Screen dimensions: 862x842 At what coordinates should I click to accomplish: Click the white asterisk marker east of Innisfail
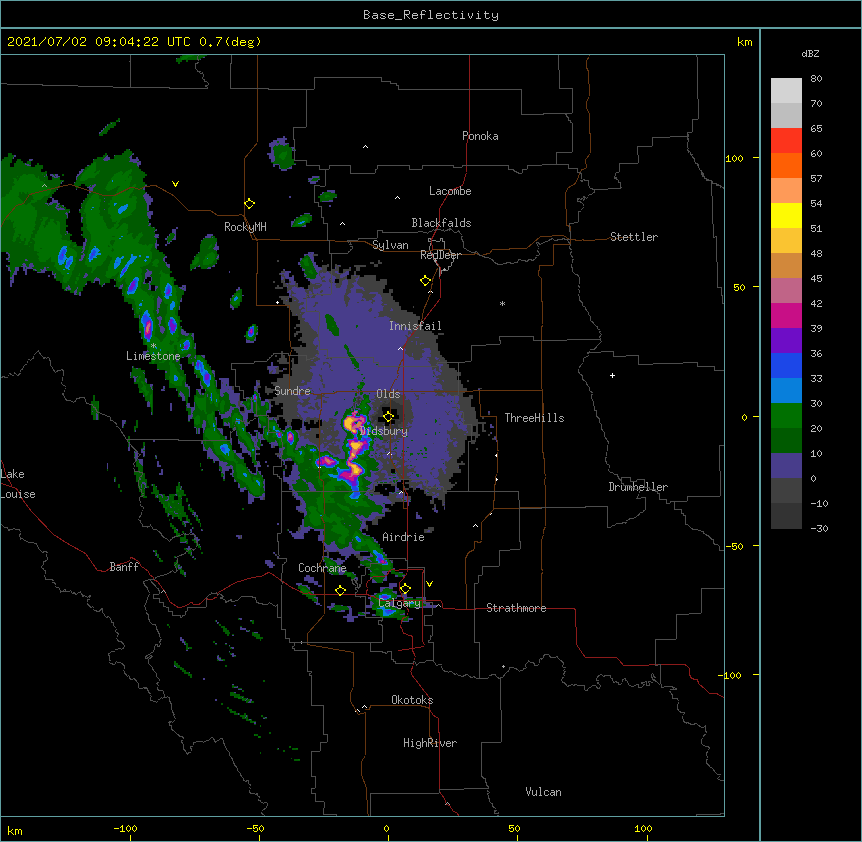[502, 303]
